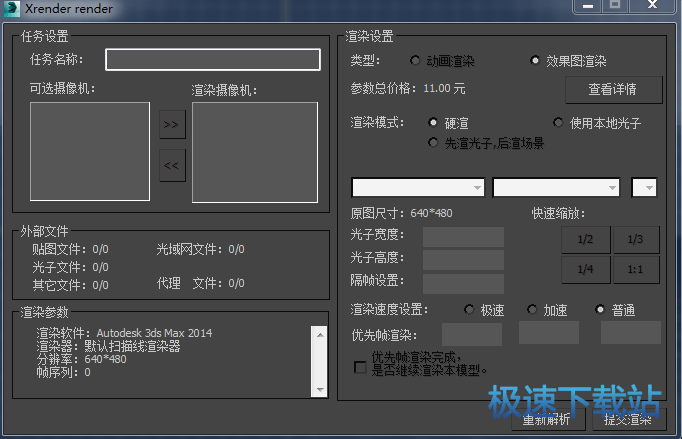
Task: Click the 渲染摄像机 list box
Action: [255, 152]
